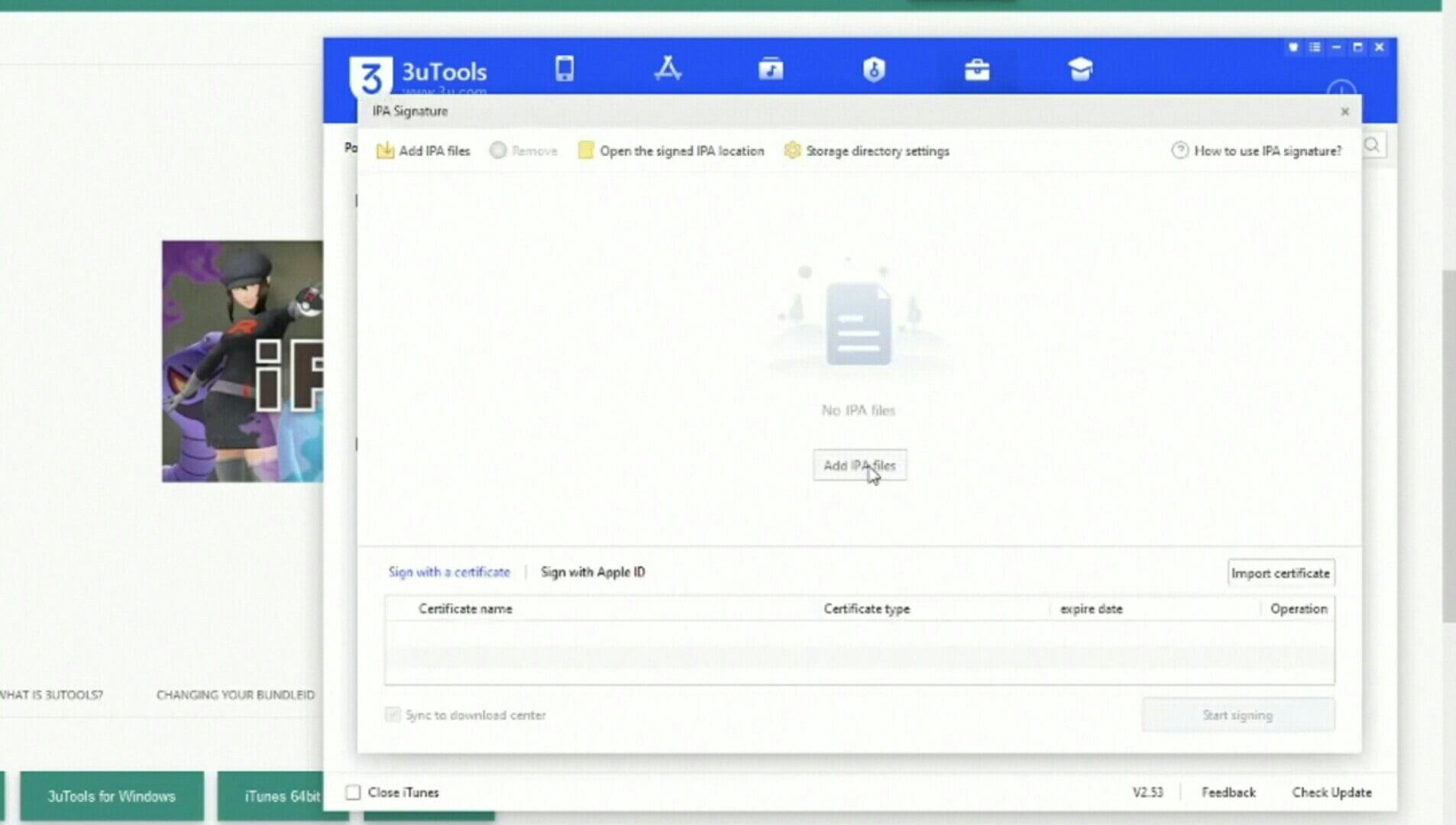
Task: Click the expire date column header
Action: (x=1091, y=609)
